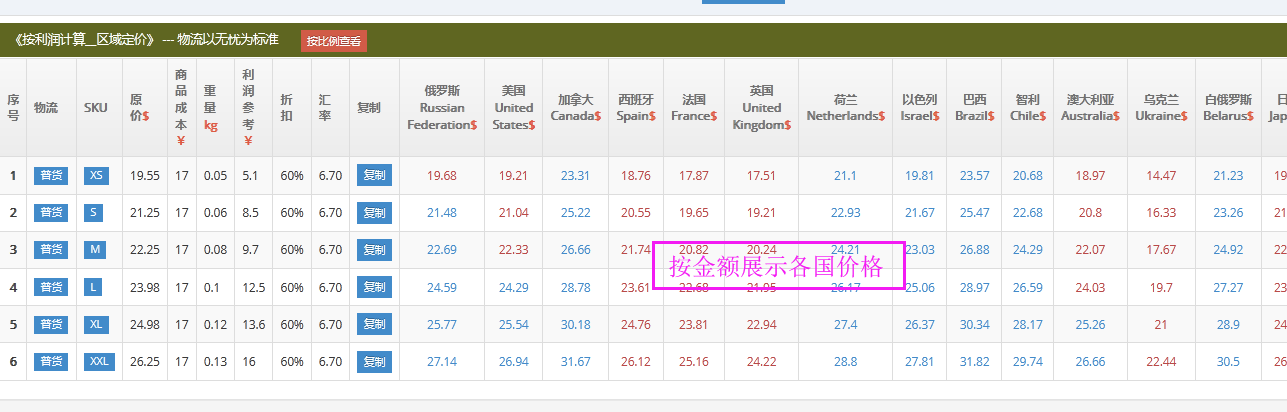Click the 美国 United States column header

coord(514,107)
